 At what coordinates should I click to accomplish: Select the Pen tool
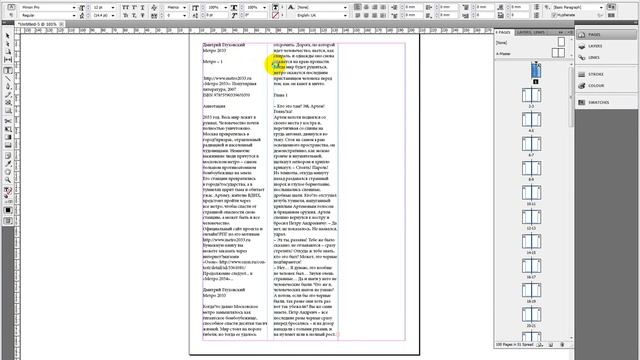click(8, 87)
